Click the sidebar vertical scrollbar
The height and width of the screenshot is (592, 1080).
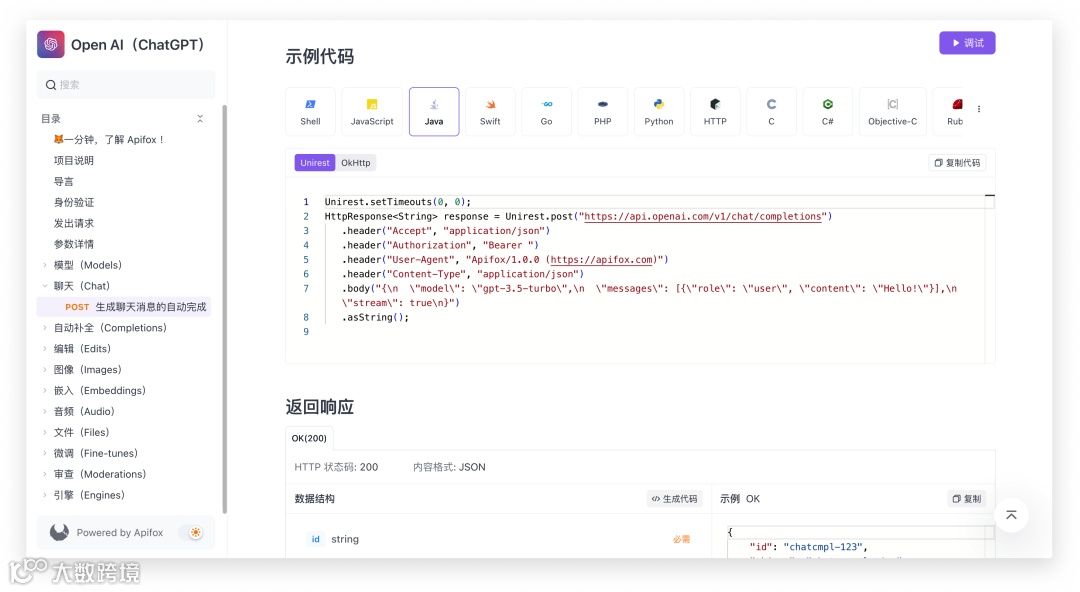click(x=225, y=309)
